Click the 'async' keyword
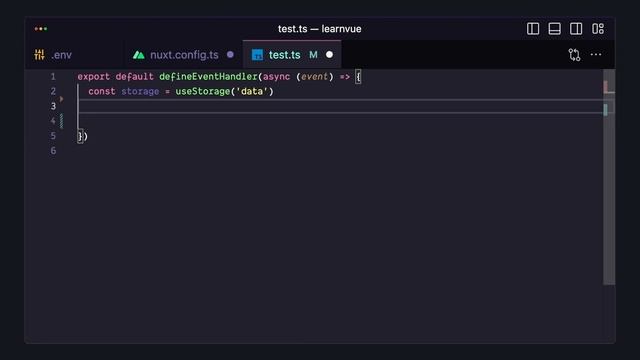 point(276,77)
